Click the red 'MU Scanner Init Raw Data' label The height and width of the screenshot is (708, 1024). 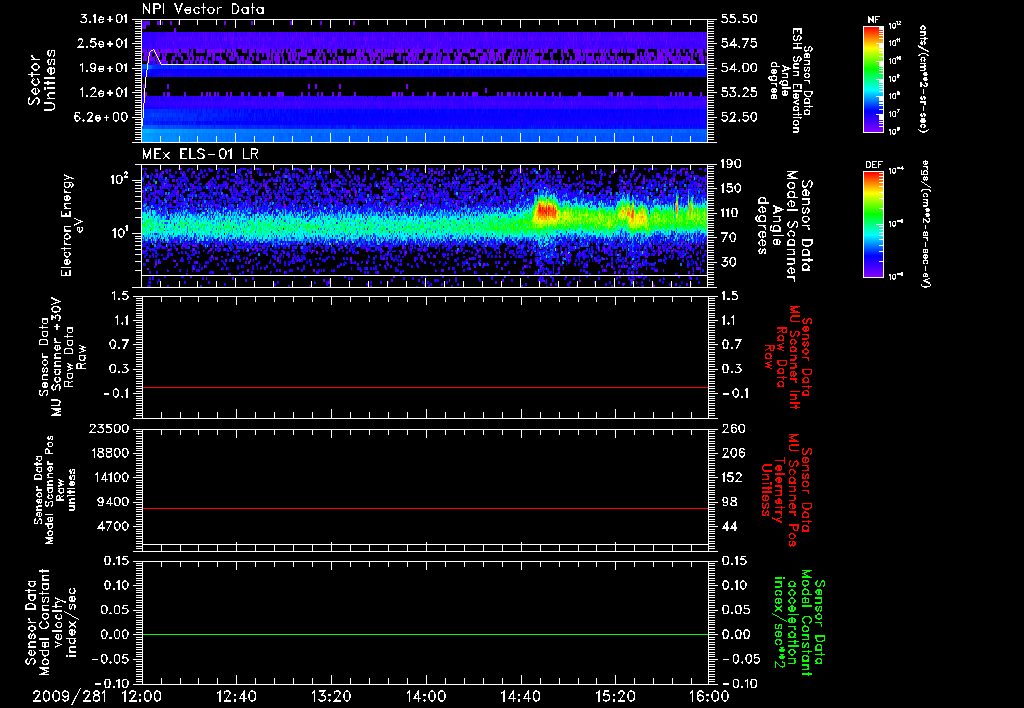788,357
